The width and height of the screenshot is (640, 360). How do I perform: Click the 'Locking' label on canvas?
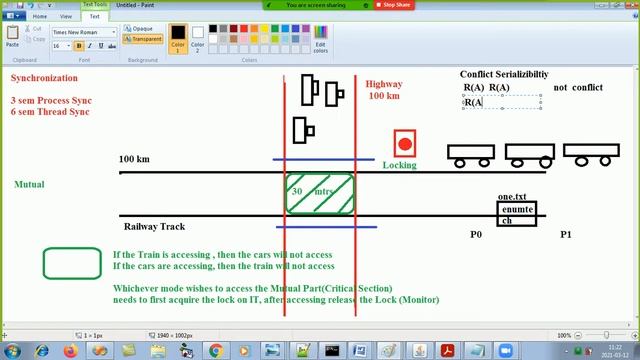pyautogui.click(x=400, y=165)
